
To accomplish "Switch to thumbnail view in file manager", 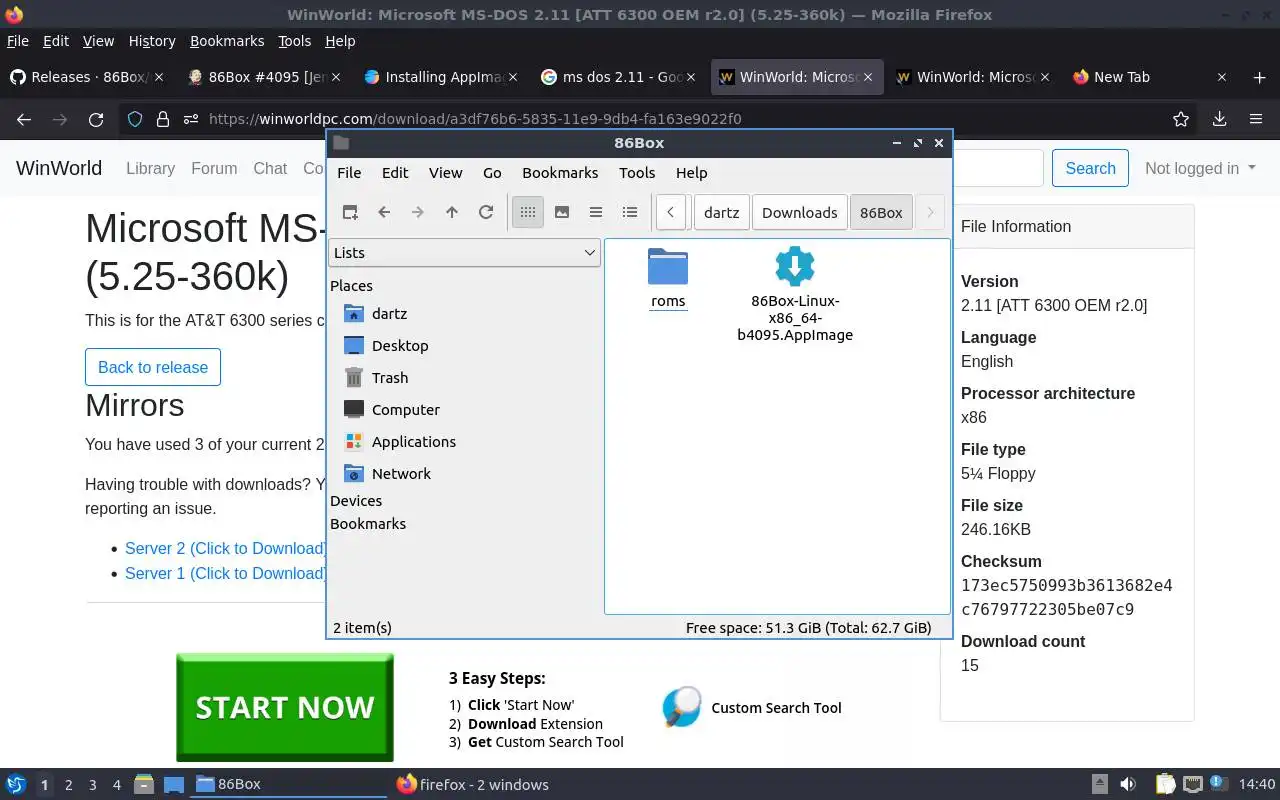I will pyautogui.click(x=562, y=212).
